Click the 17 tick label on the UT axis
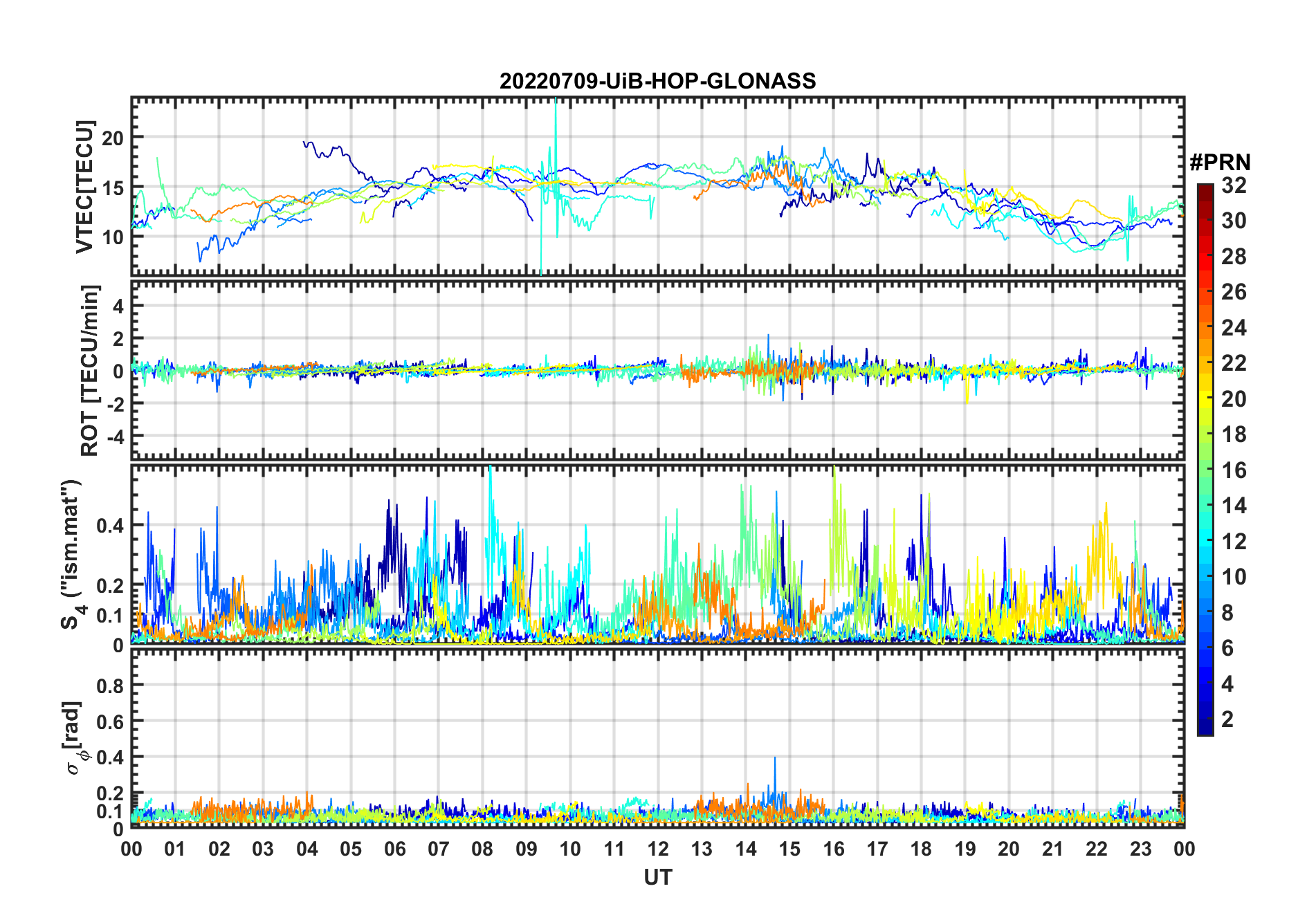Screen dimensions: 1316x920 [x=877, y=849]
